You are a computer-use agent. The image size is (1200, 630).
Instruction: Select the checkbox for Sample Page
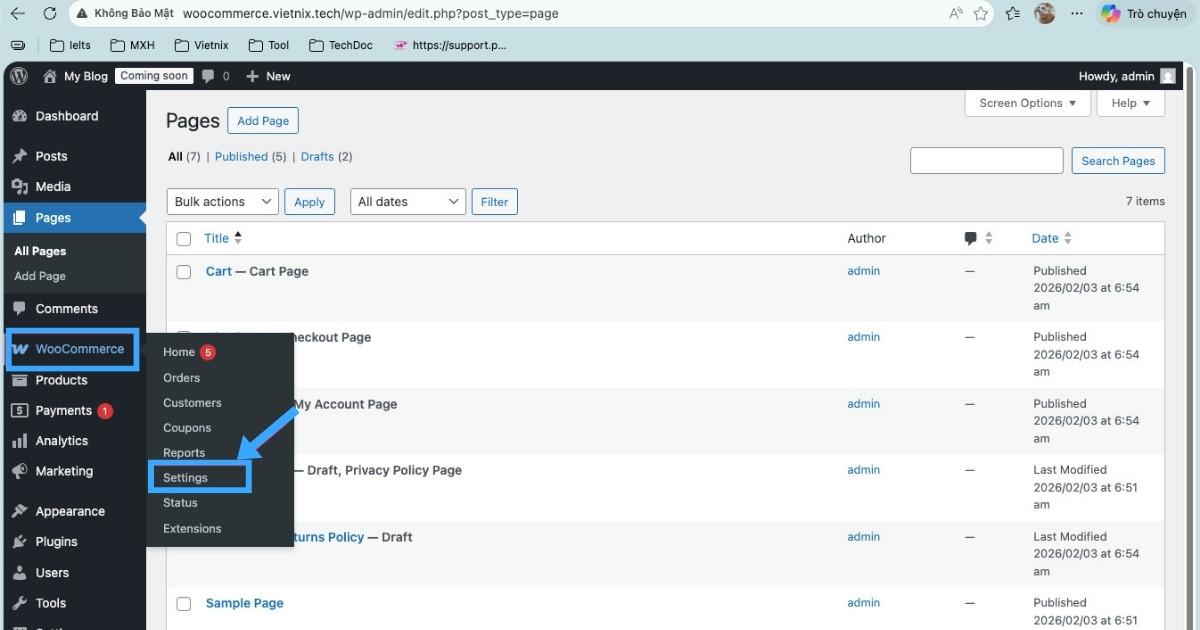tap(183, 603)
